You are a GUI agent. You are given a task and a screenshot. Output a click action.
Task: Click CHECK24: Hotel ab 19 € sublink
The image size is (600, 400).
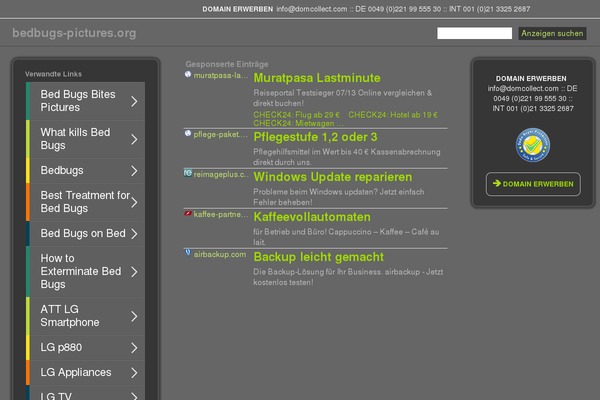point(393,115)
